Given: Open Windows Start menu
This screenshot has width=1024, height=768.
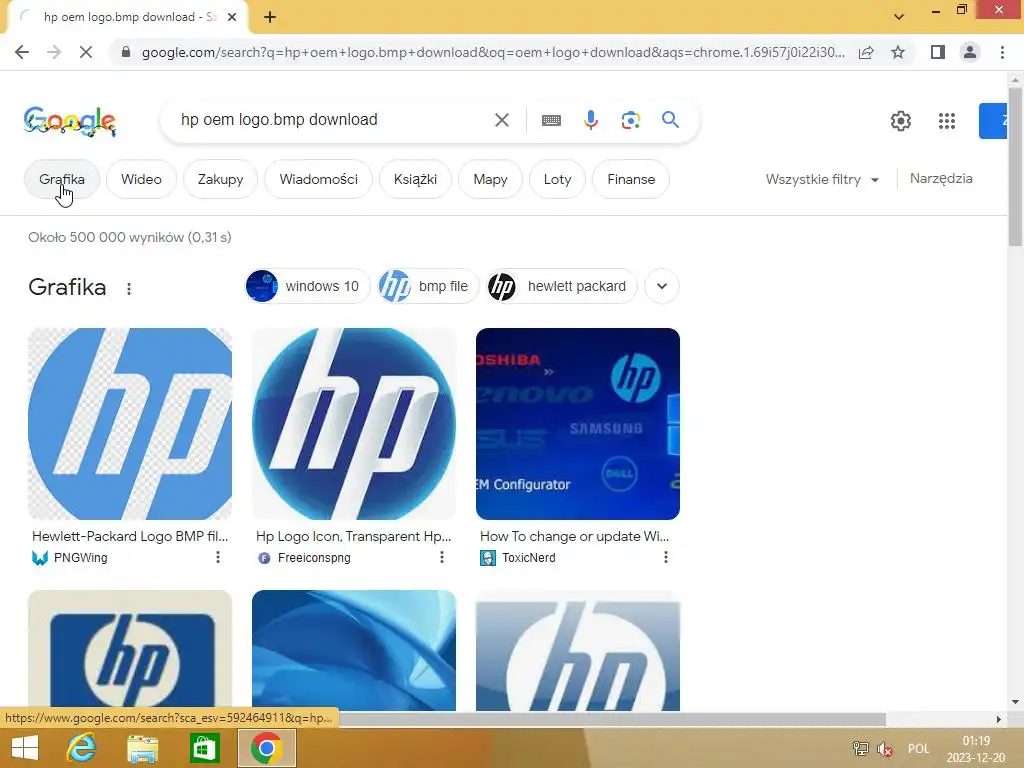Looking at the screenshot, I should point(25,748).
